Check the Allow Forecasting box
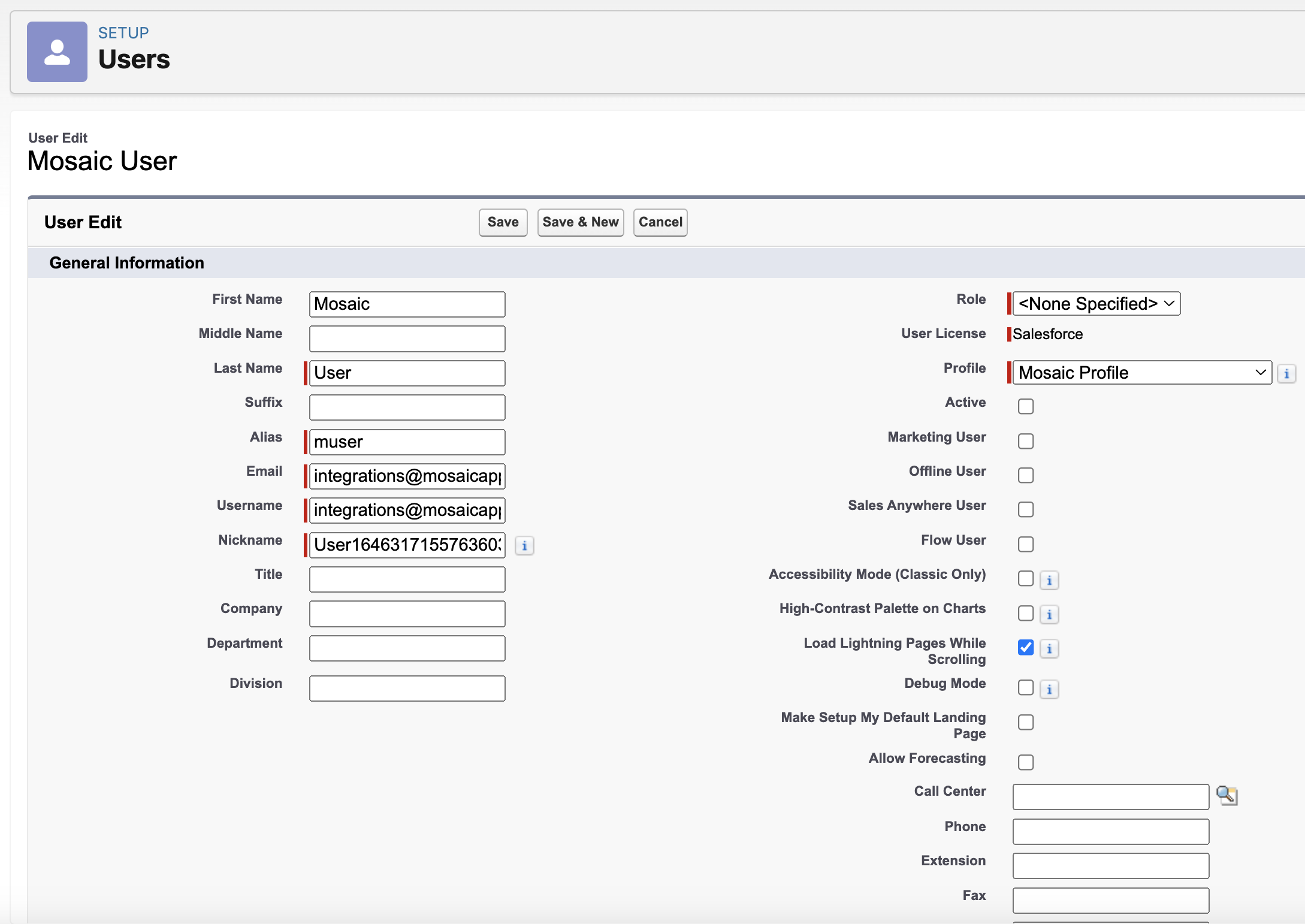The image size is (1305, 924). tap(1026, 762)
